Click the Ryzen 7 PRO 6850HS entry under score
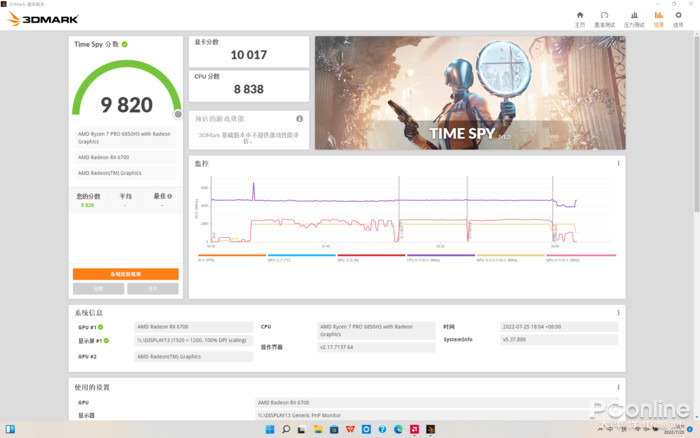700x438 pixels. click(x=125, y=138)
